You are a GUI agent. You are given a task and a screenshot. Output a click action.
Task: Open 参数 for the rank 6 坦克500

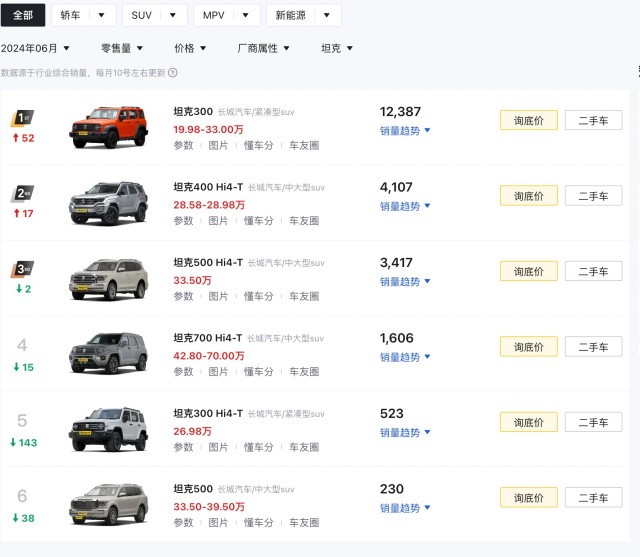[183, 523]
